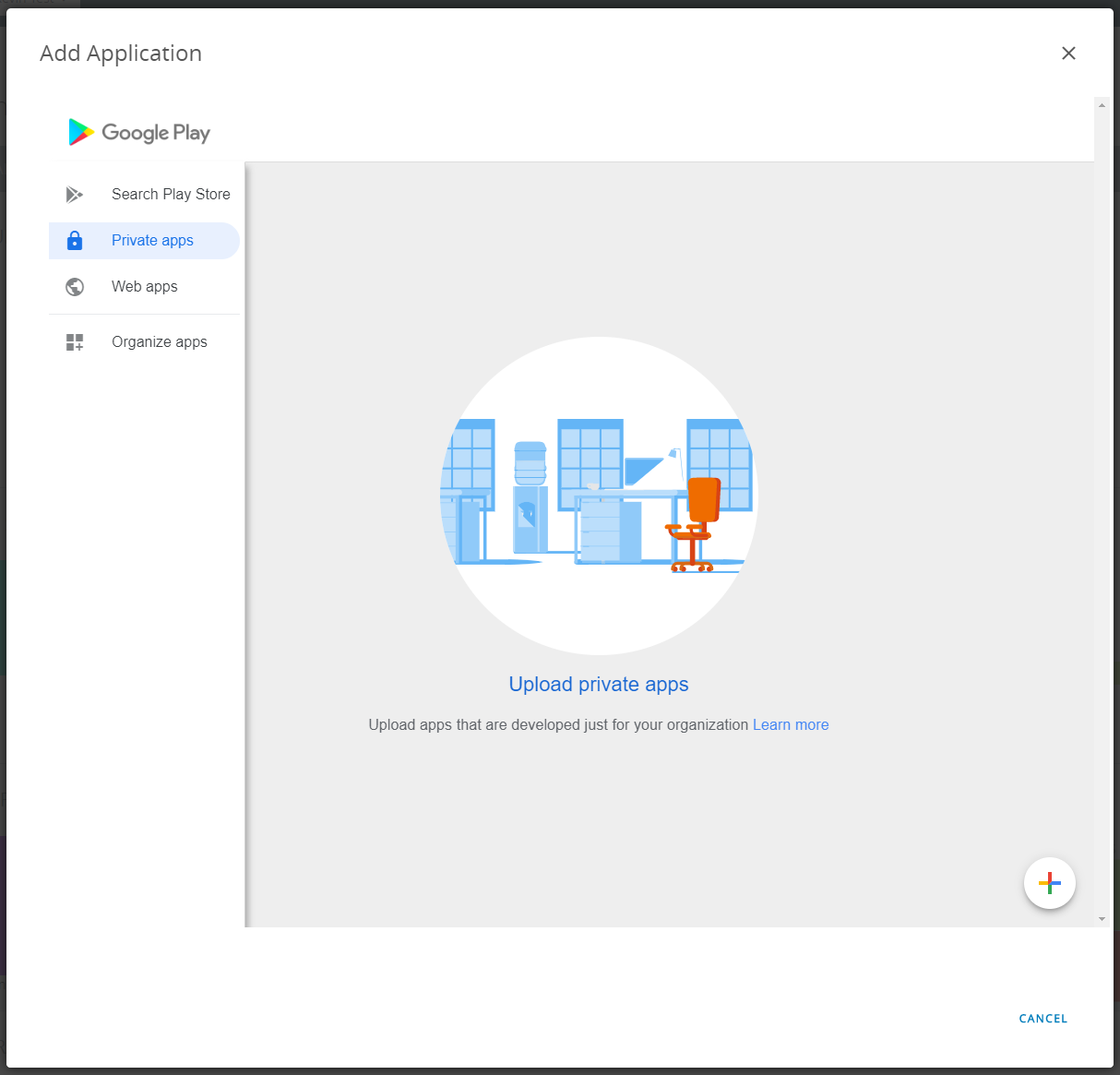Click the Add Application dialog title
Screen dimensions: 1120x1075
click(x=121, y=54)
